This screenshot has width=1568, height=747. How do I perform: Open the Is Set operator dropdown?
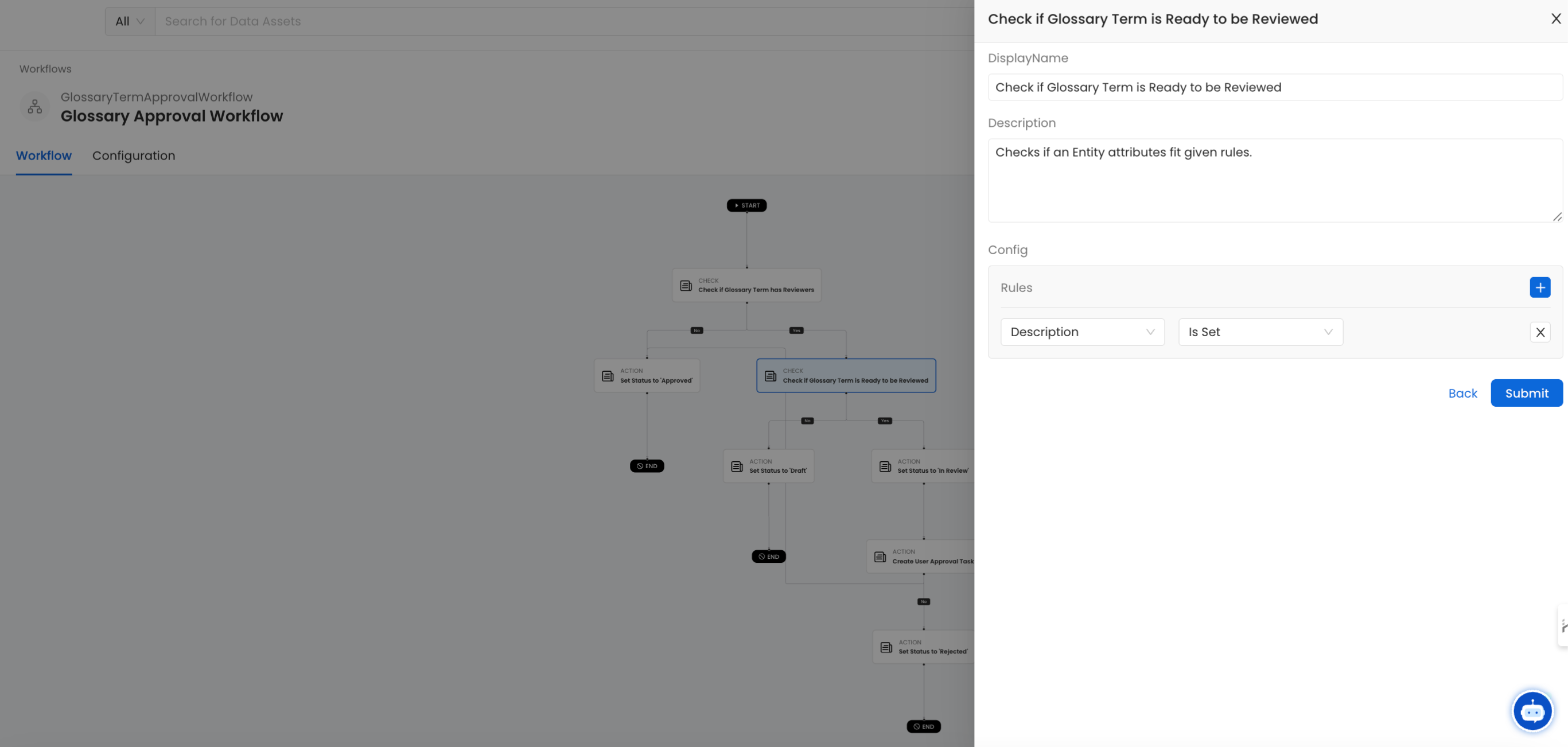pyautogui.click(x=1260, y=332)
